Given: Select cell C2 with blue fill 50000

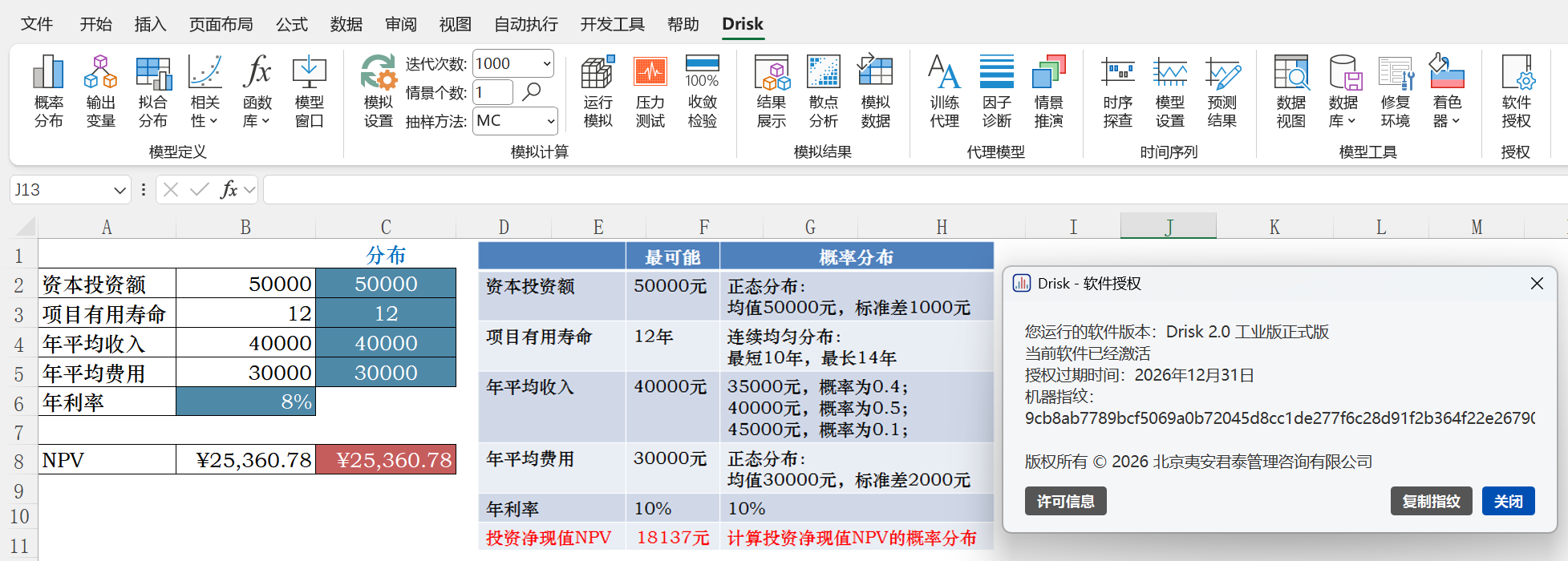Looking at the screenshot, I should pyautogui.click(x=386, y=284).
